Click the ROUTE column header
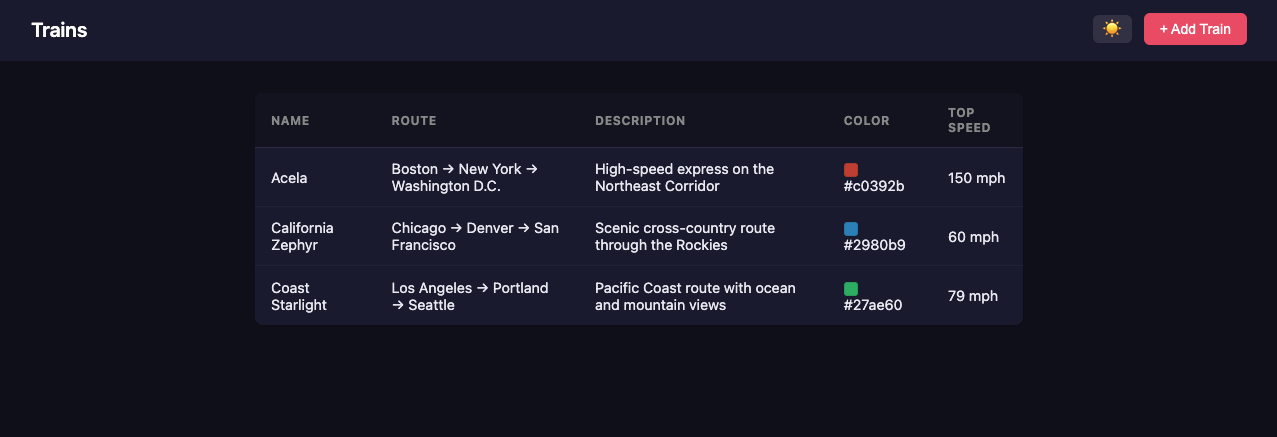 [414, 121]
